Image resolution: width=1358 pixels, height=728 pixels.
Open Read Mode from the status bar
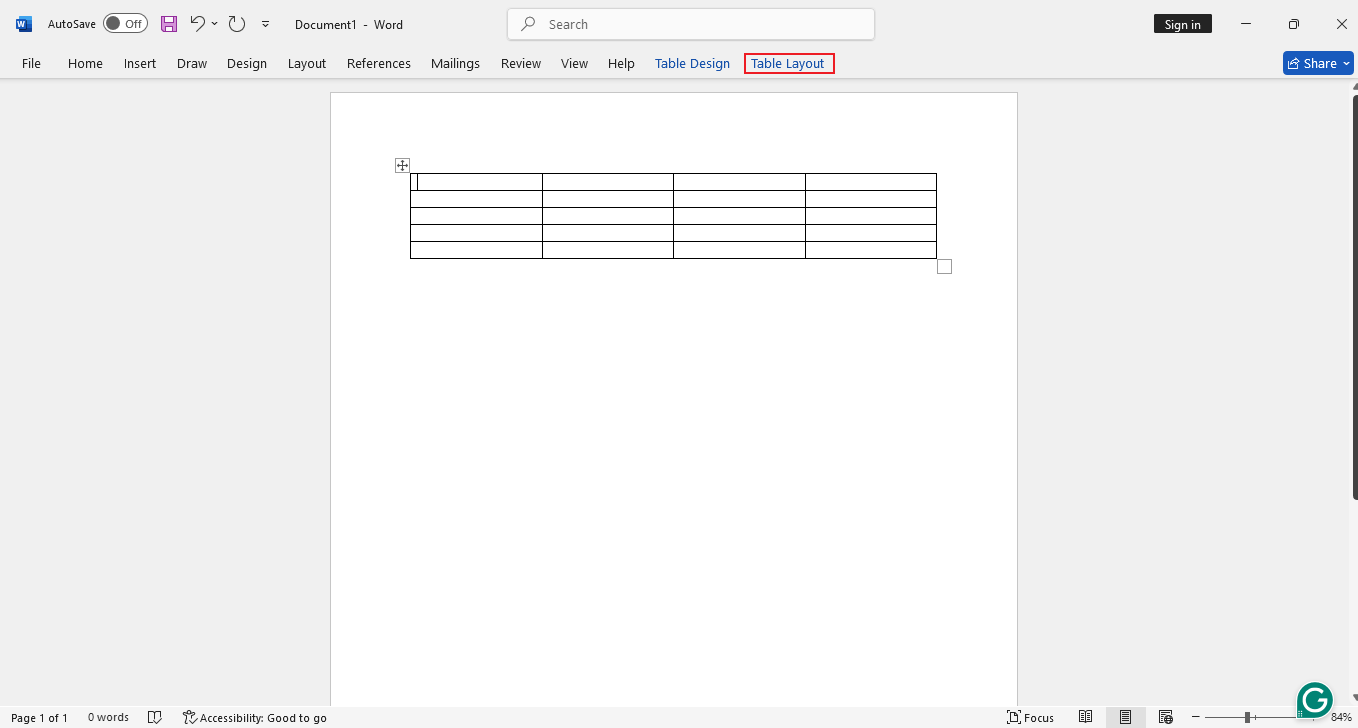1085,717
